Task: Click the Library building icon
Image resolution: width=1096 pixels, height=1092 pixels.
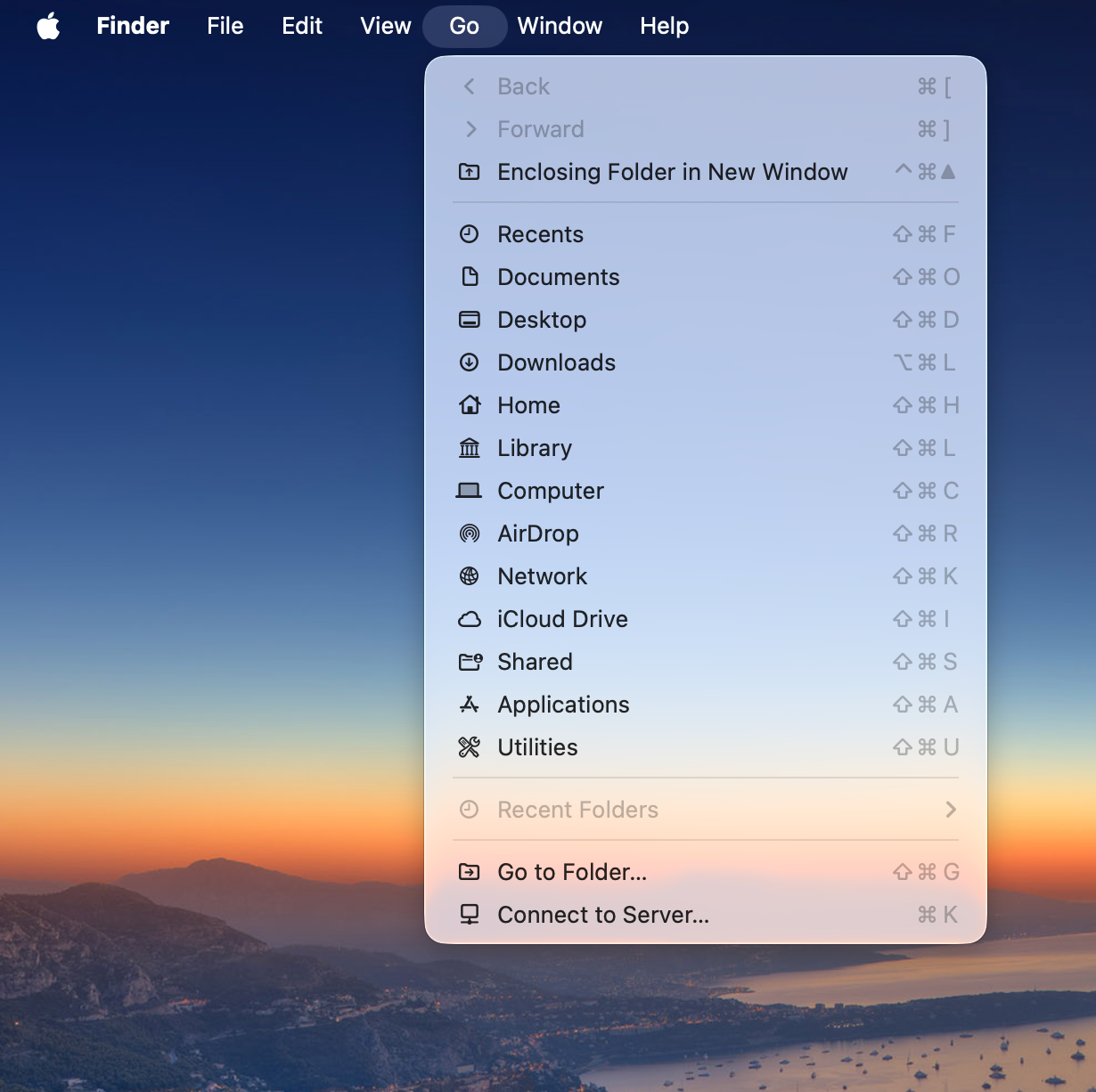Action: click(x=470, y=448)
